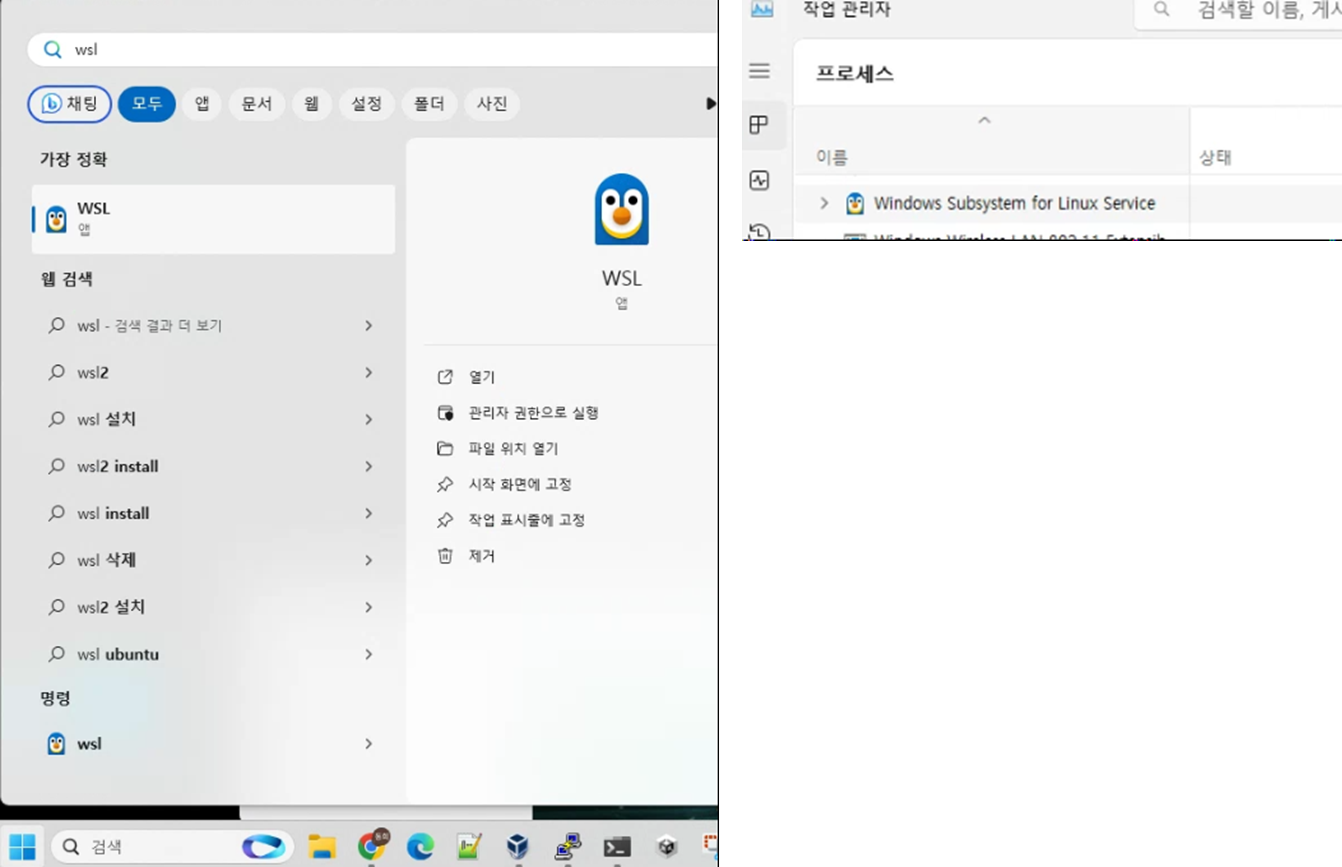1342x867 pixels.
Task: Switch to the 설정 filter tab
Action: [367, 104]
